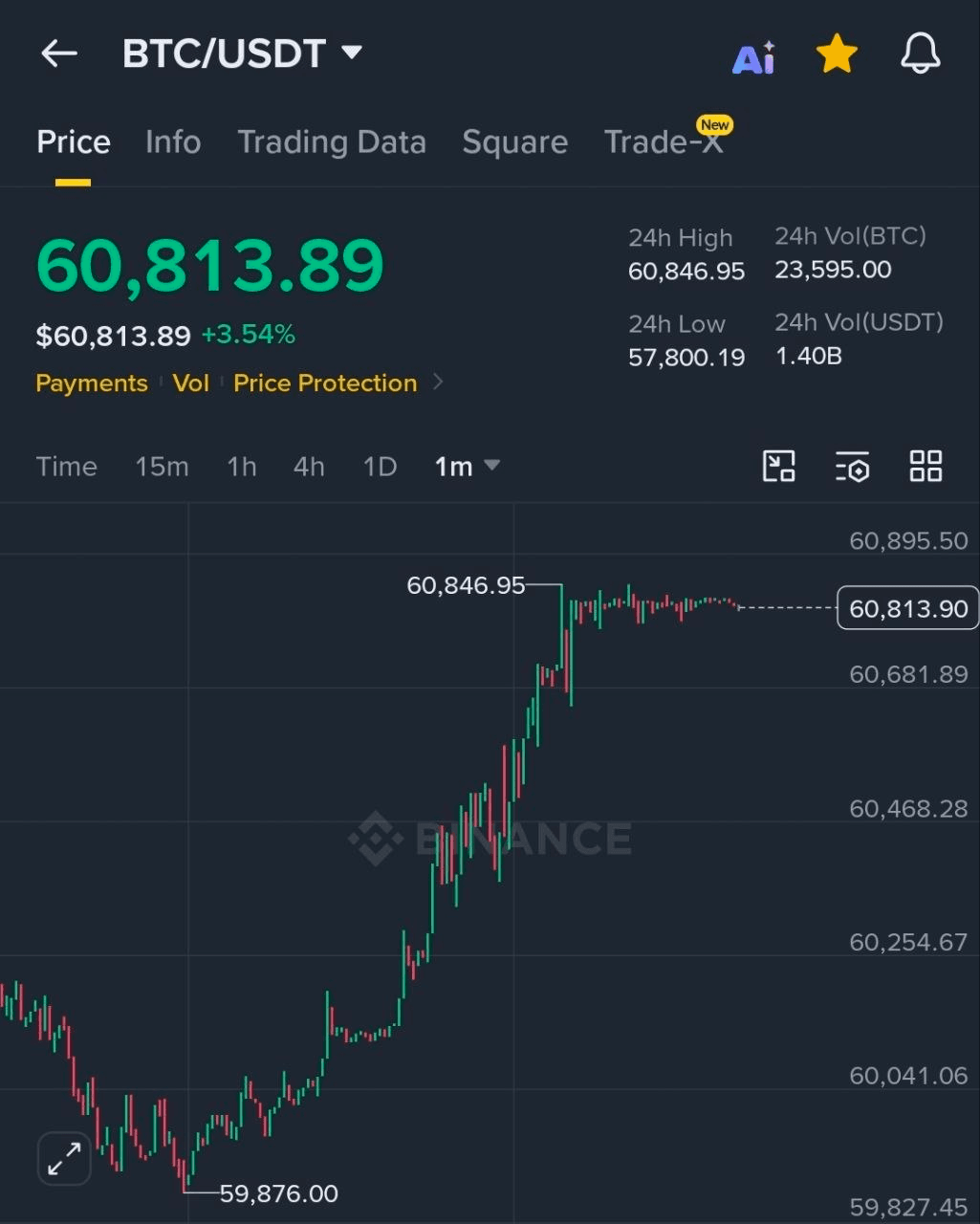Tap the Price Protection tag
The image size is (980, 1224).
[x=325, y=383]
